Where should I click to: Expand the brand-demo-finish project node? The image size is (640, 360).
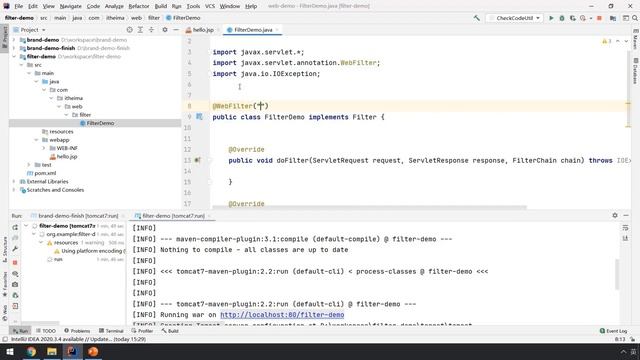(14, 48)
